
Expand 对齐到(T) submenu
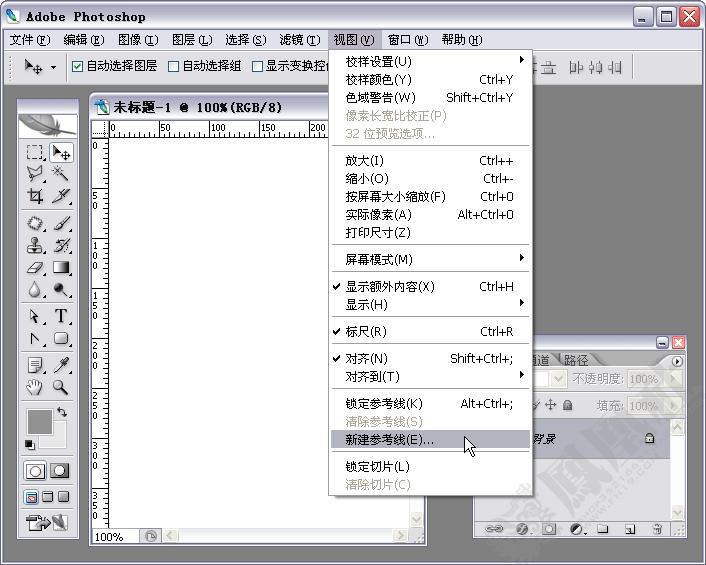coord(430,377)
